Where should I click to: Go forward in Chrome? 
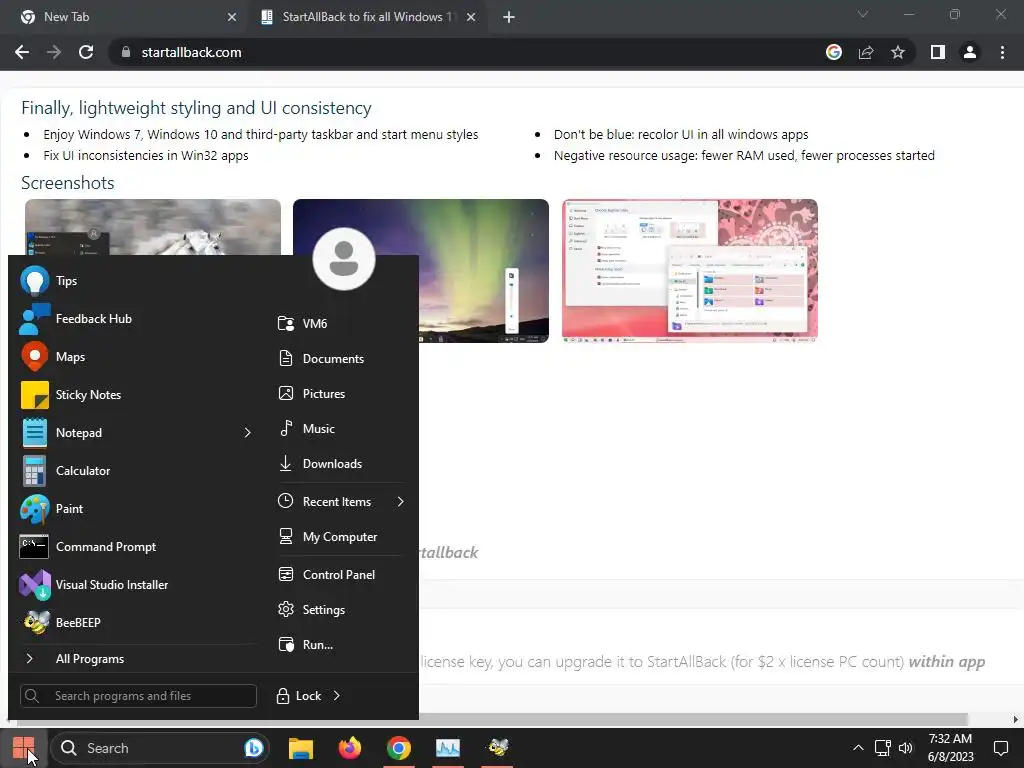coord(54,52)
